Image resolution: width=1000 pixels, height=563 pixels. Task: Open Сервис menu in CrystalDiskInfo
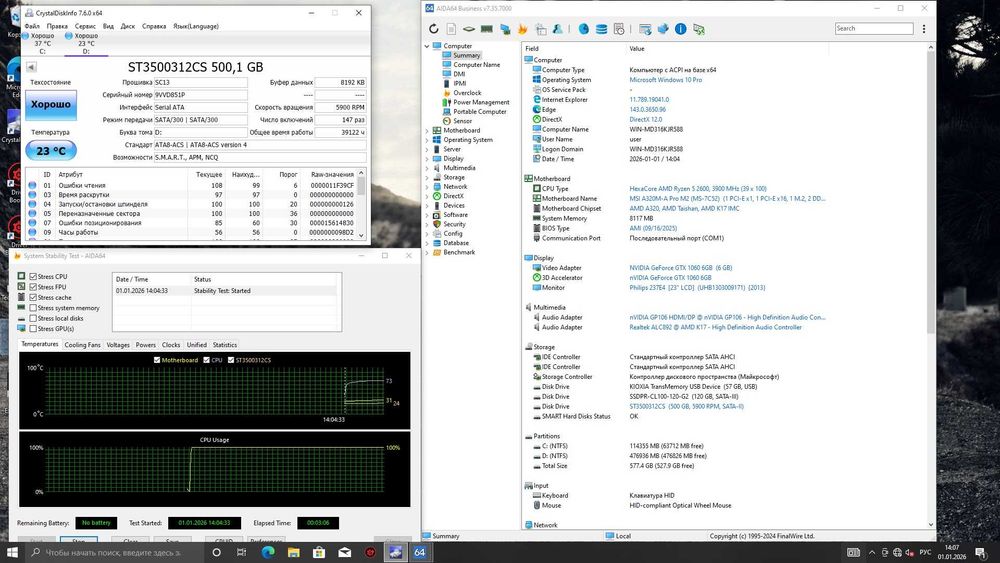click(x=85, y=26)
